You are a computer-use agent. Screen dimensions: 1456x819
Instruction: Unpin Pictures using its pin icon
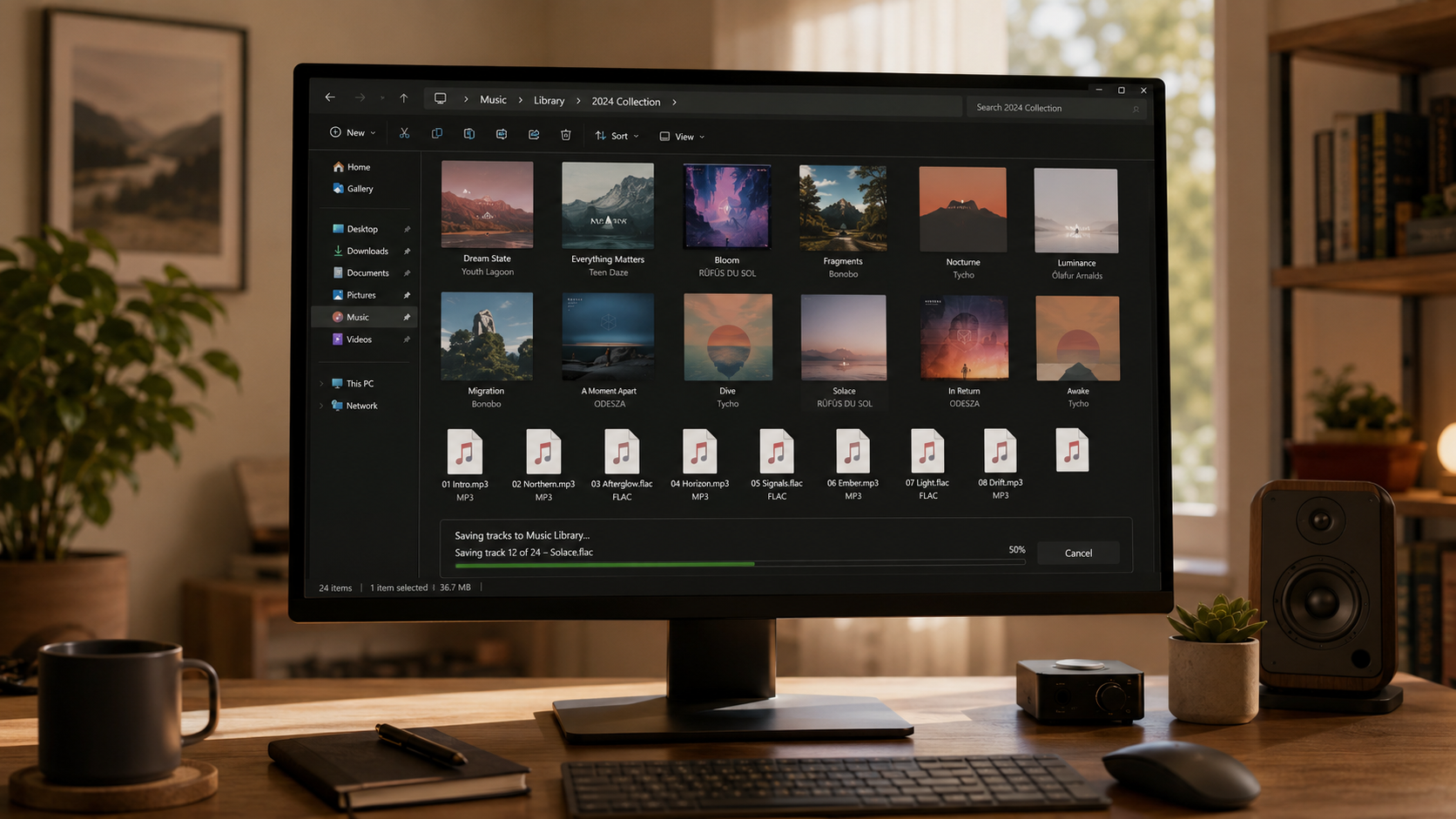(407, 295)
